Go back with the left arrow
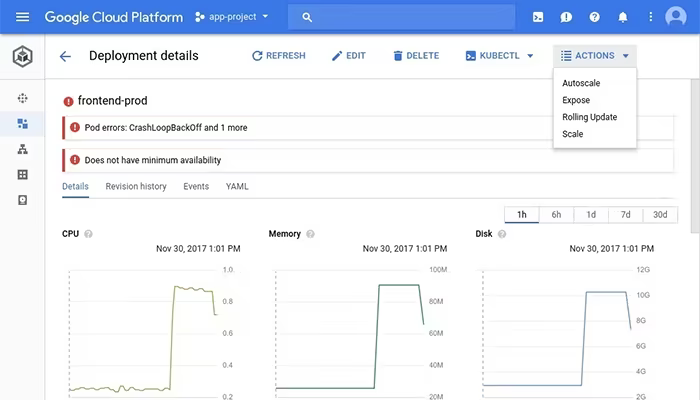The width and height of the screenshot is (700, 400). (65, 56)
